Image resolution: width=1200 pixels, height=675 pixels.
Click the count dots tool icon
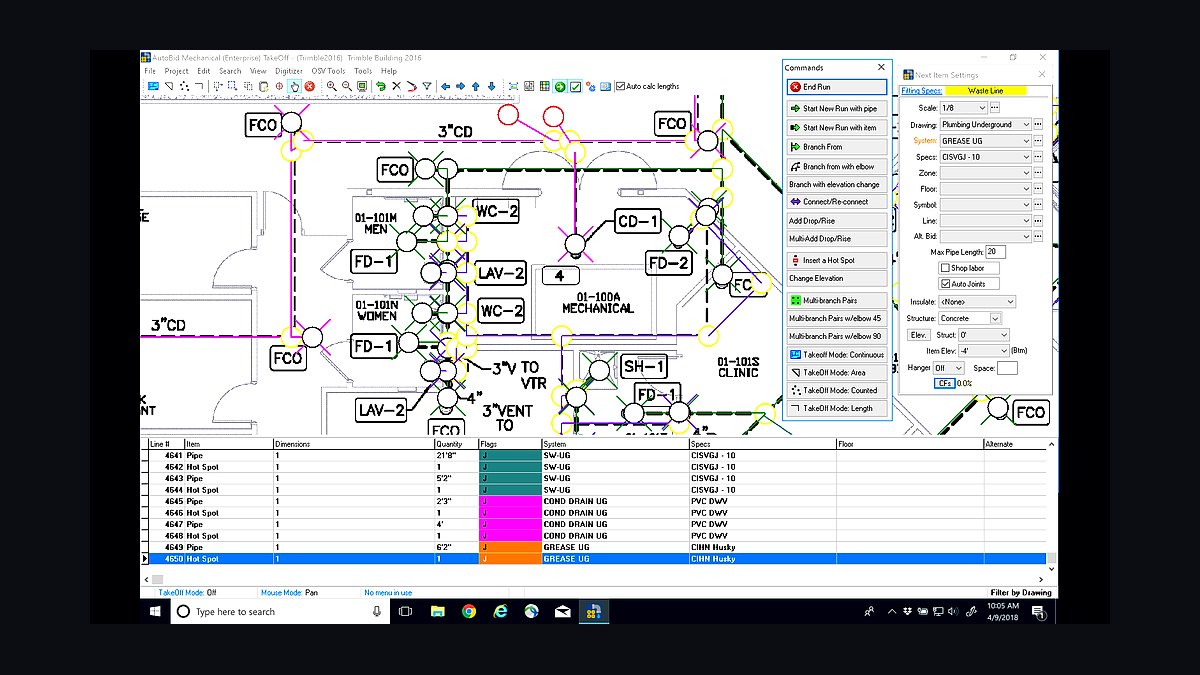click(x=184, y=86)
